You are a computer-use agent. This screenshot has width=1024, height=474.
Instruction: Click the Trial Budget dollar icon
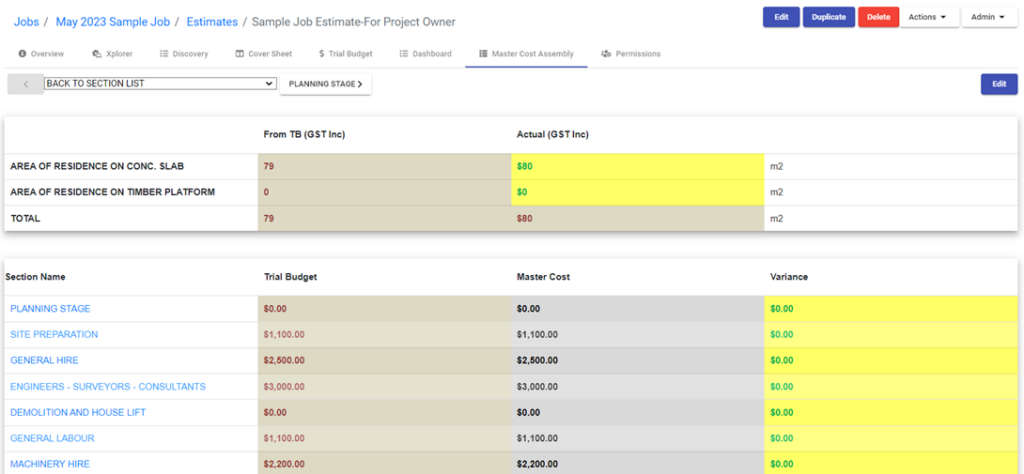coord(321,54)
